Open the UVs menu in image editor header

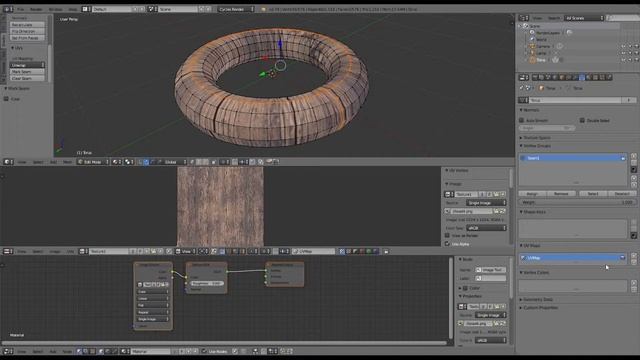(x=70, y=251)
